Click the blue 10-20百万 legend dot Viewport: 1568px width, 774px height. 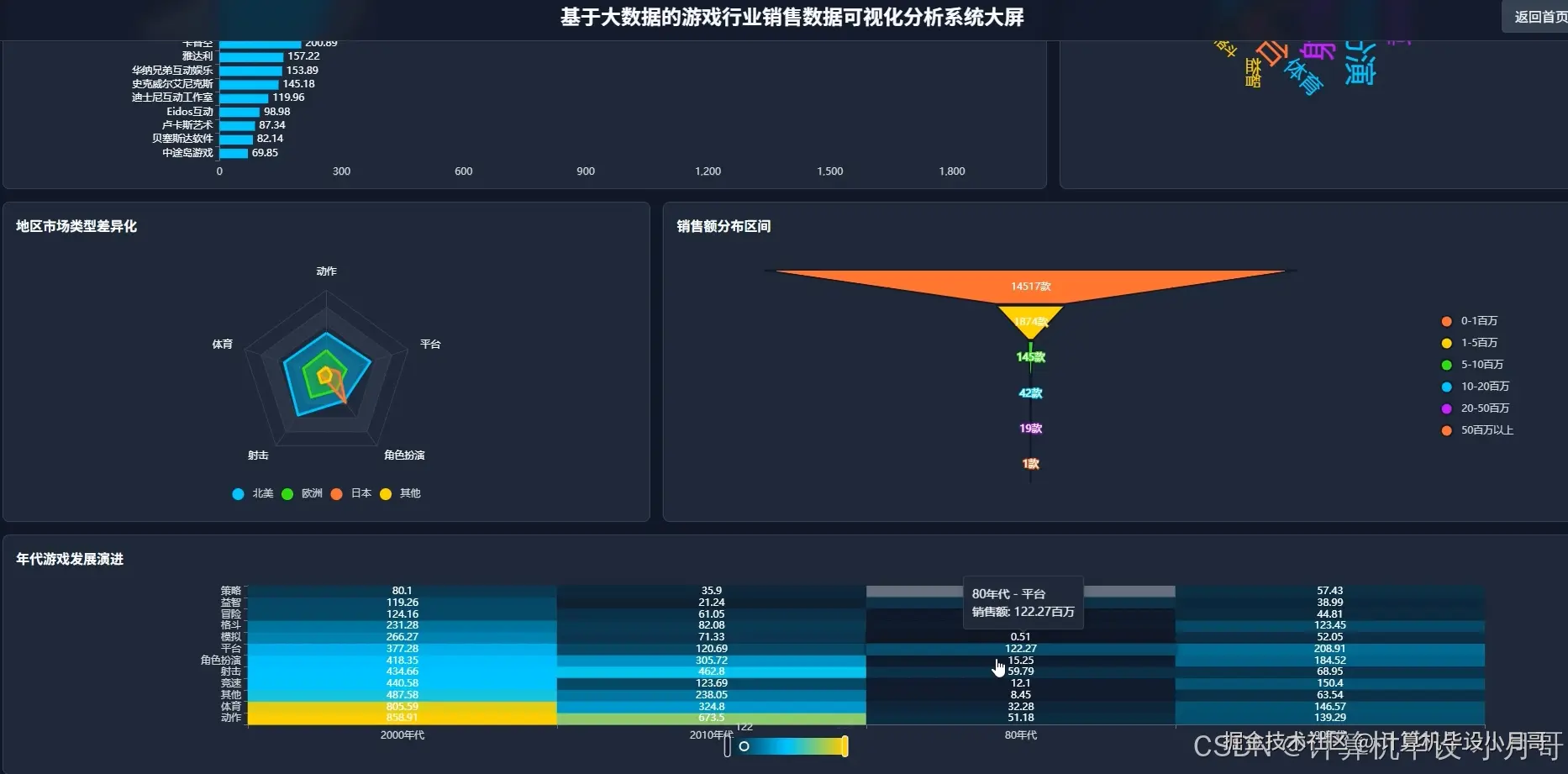point(1446,387)
